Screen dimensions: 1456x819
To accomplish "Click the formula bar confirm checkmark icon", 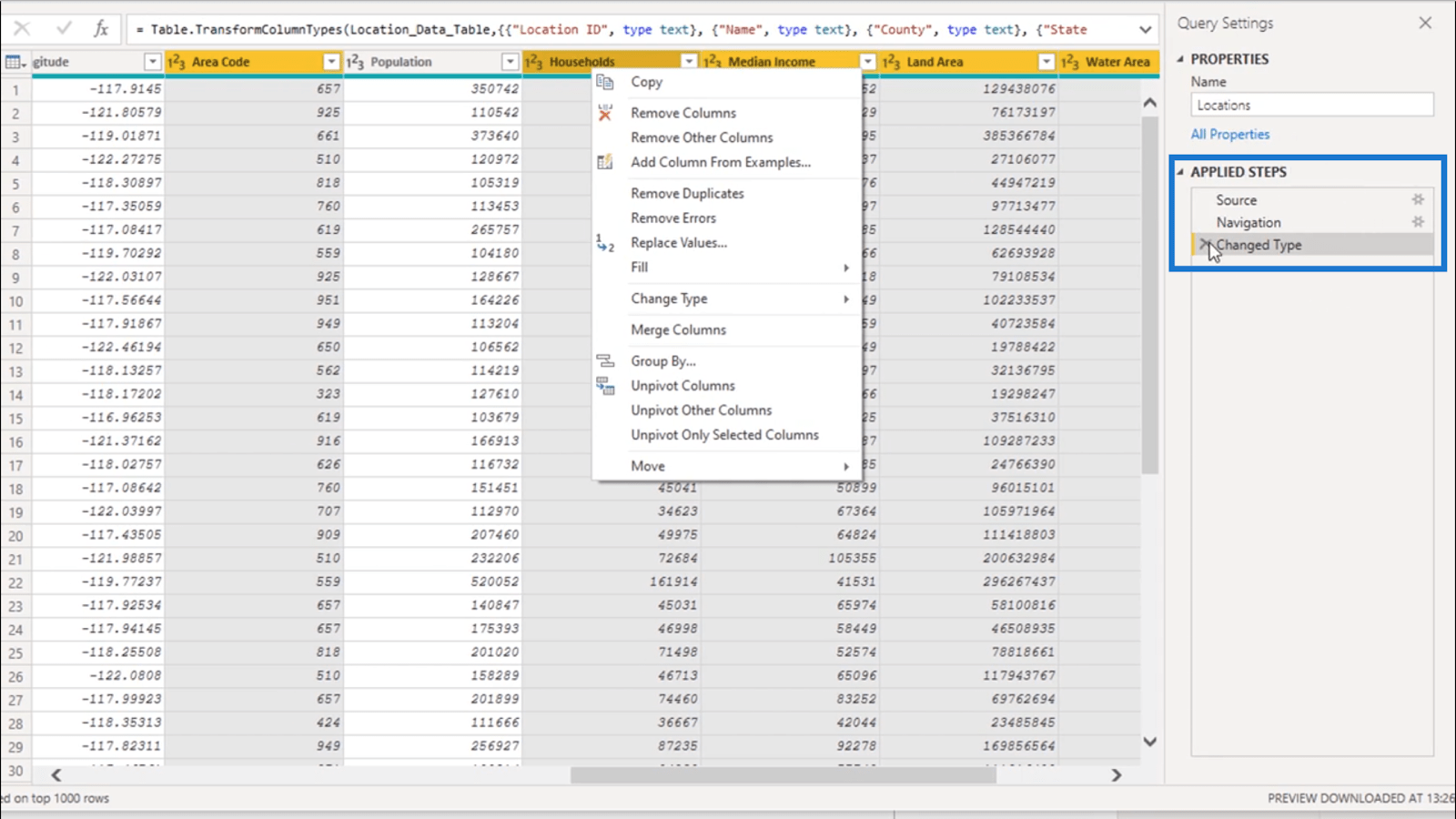I will click(63, 29).
